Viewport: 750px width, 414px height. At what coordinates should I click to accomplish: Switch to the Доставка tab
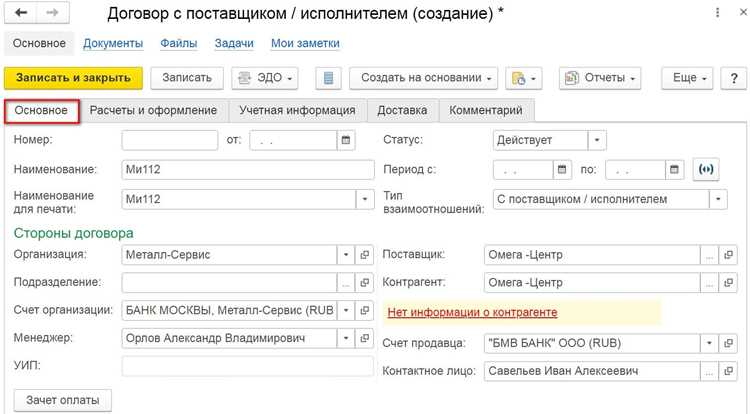[x=402, y=110]
